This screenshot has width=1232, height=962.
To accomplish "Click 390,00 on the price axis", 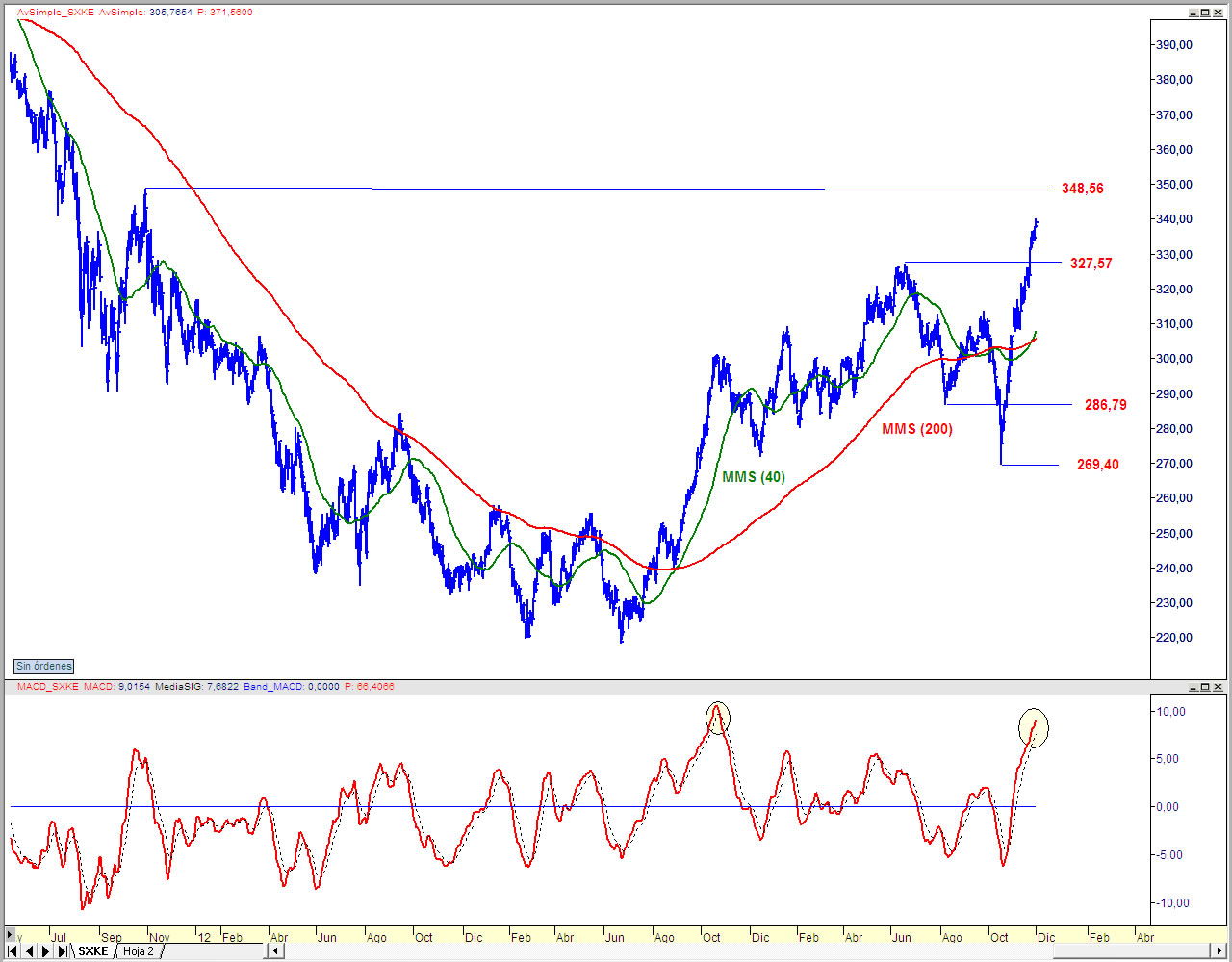I will pos(1173,45).
